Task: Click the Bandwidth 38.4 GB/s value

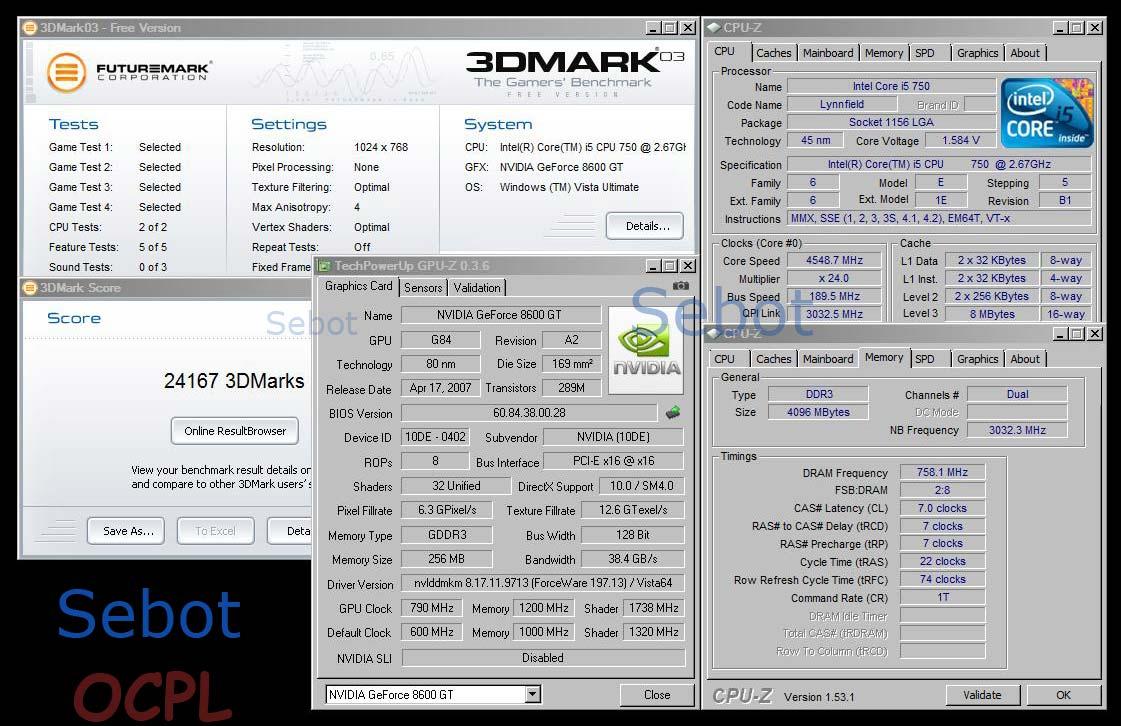Action: [x=633, y=559]
